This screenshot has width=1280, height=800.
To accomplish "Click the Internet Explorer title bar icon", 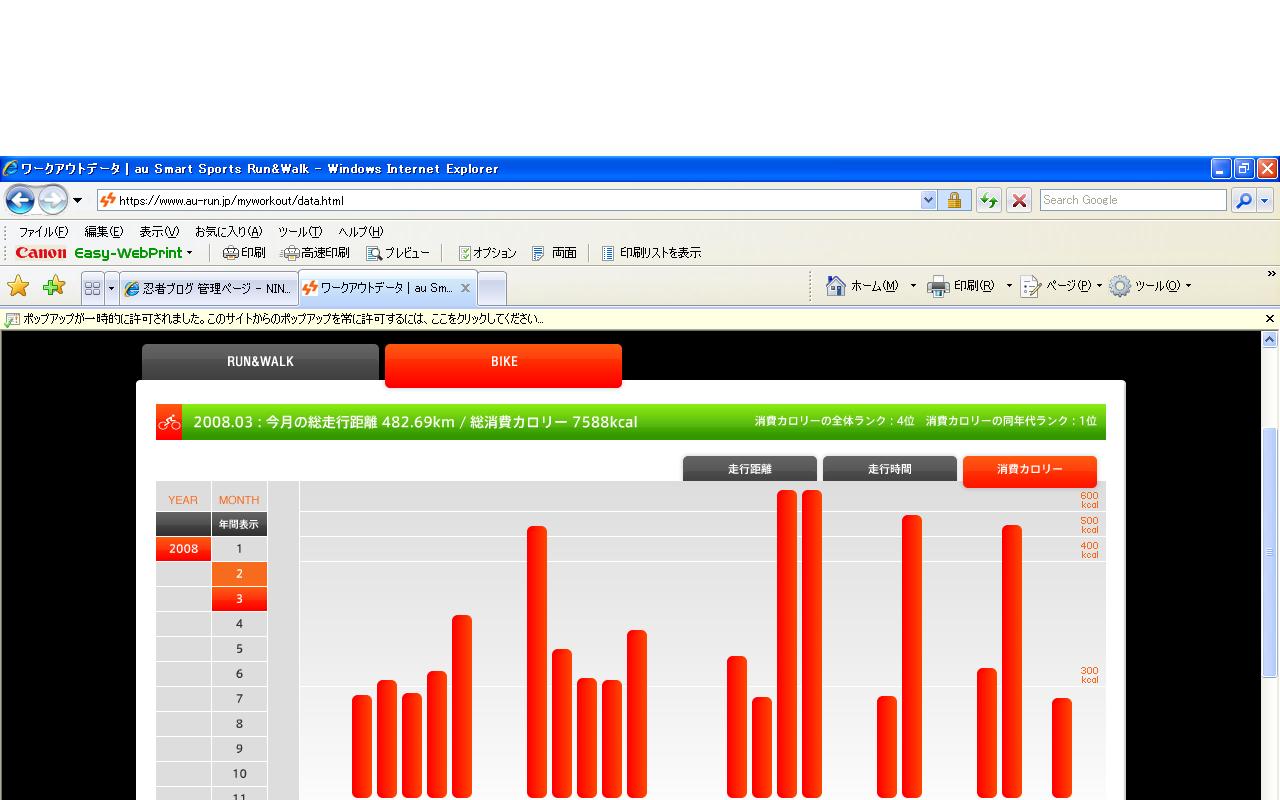I will tap(10, 168).
